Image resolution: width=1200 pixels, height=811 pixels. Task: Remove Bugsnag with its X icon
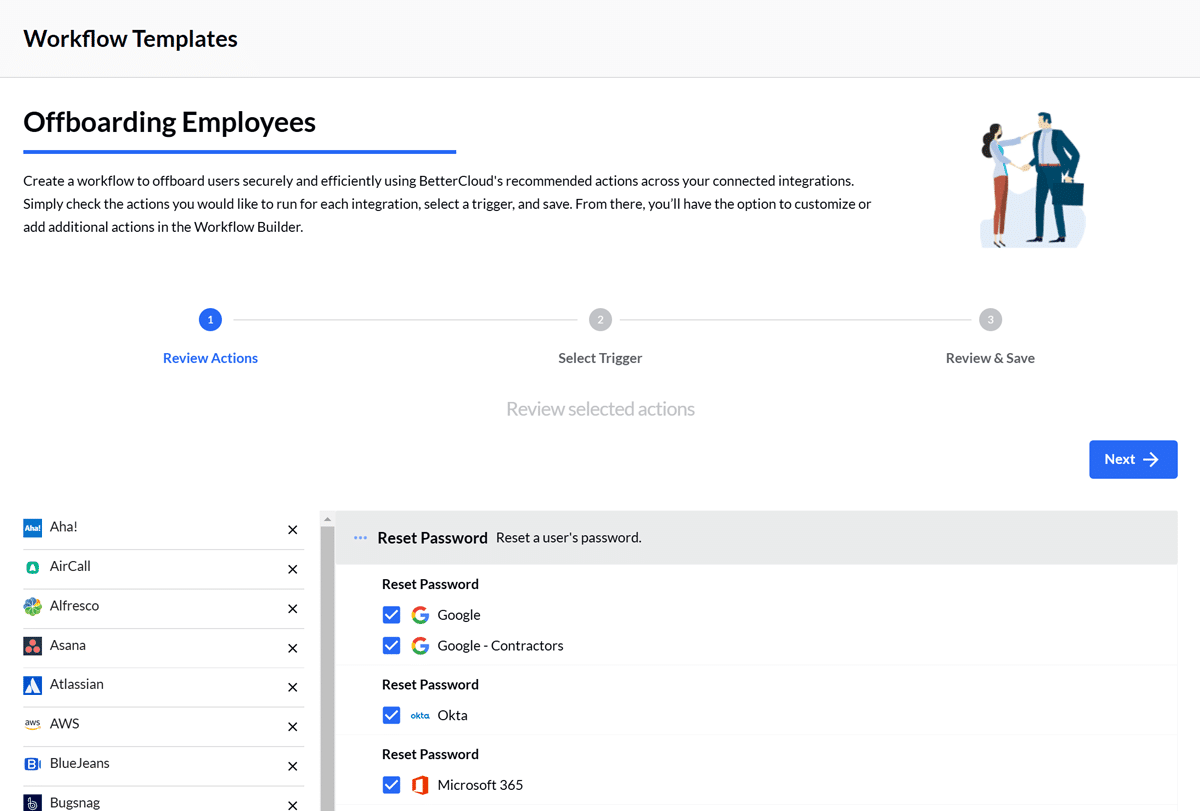click(293, 805)
